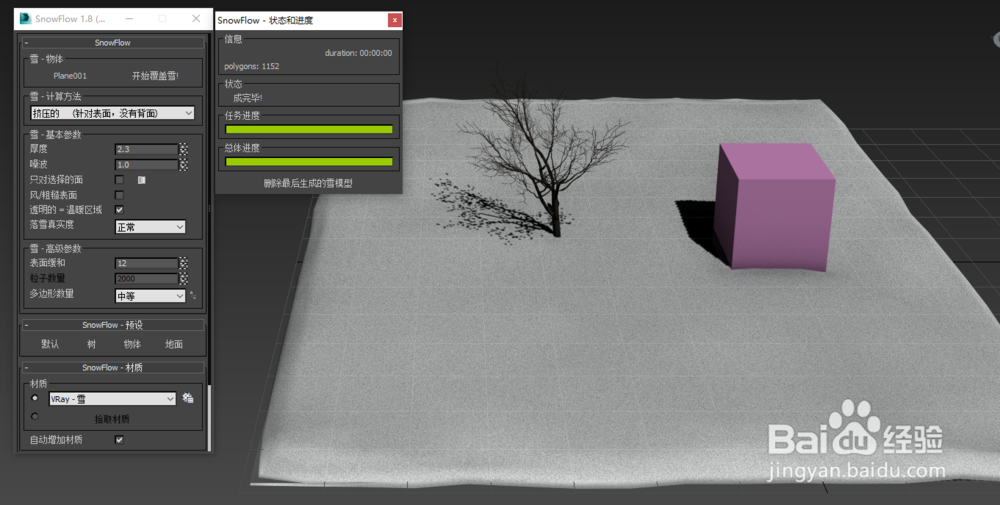Screen dimensions: 1000x505
Task: Click the 成完毕! status text
Action: coord(247,98)
